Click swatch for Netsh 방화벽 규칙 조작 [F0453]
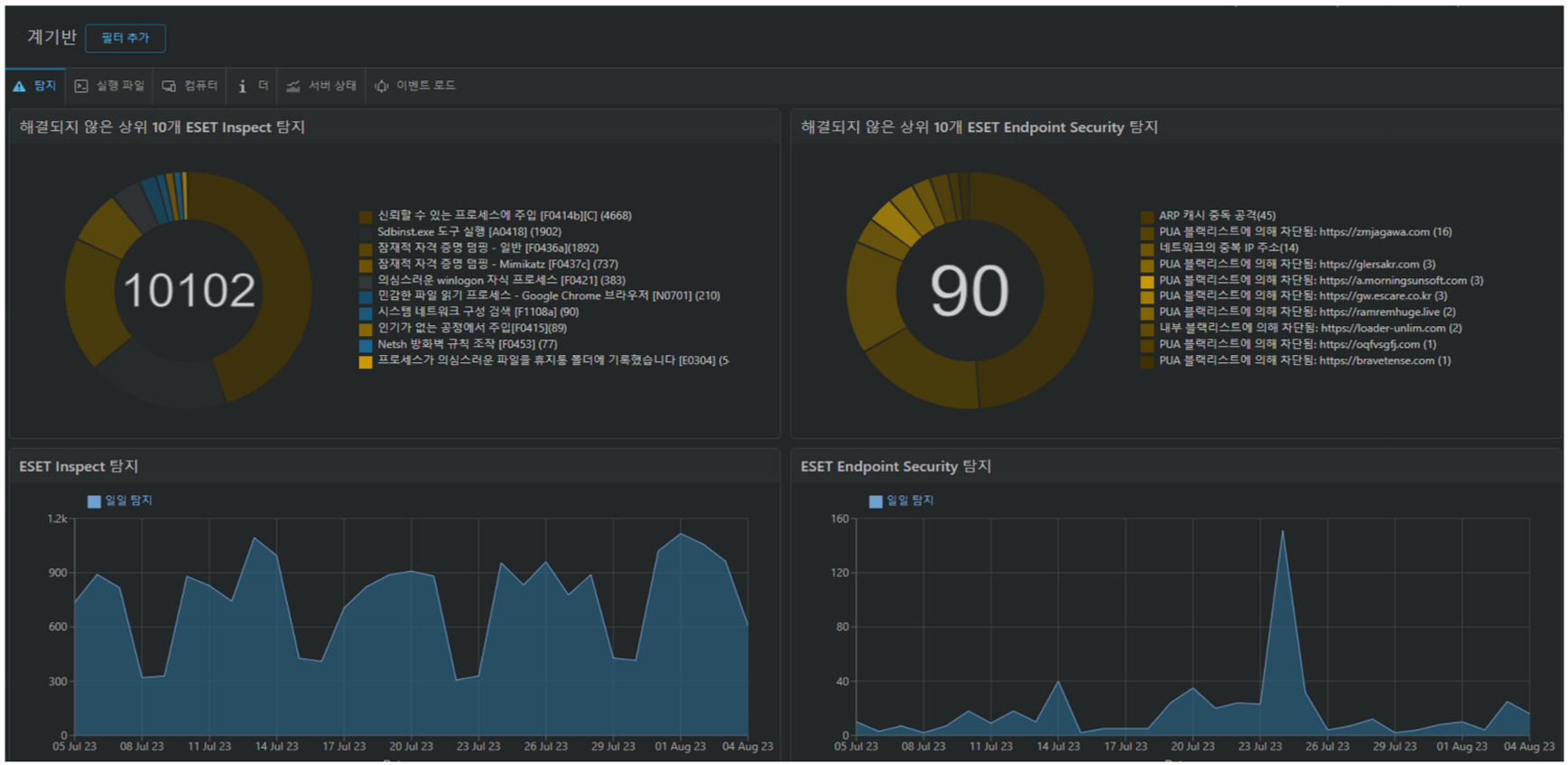This screenshot has height=765, width=1568. point(366,346)
